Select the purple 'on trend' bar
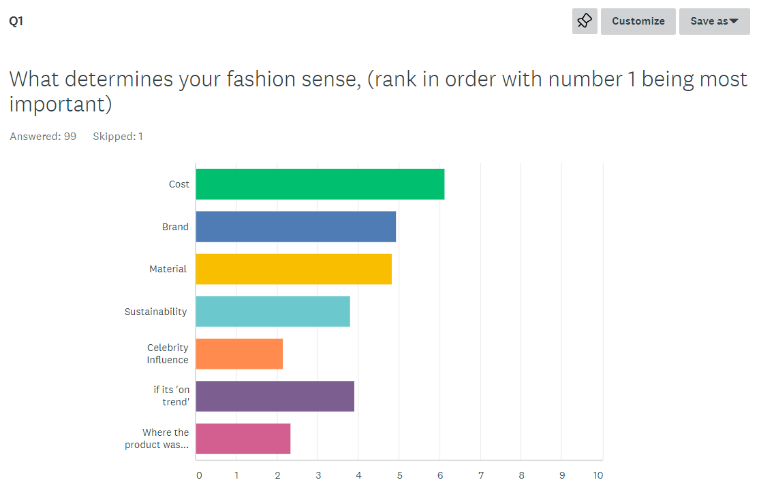Image resolution: width=757 pixels, height=500 pixels. (275, 396)
